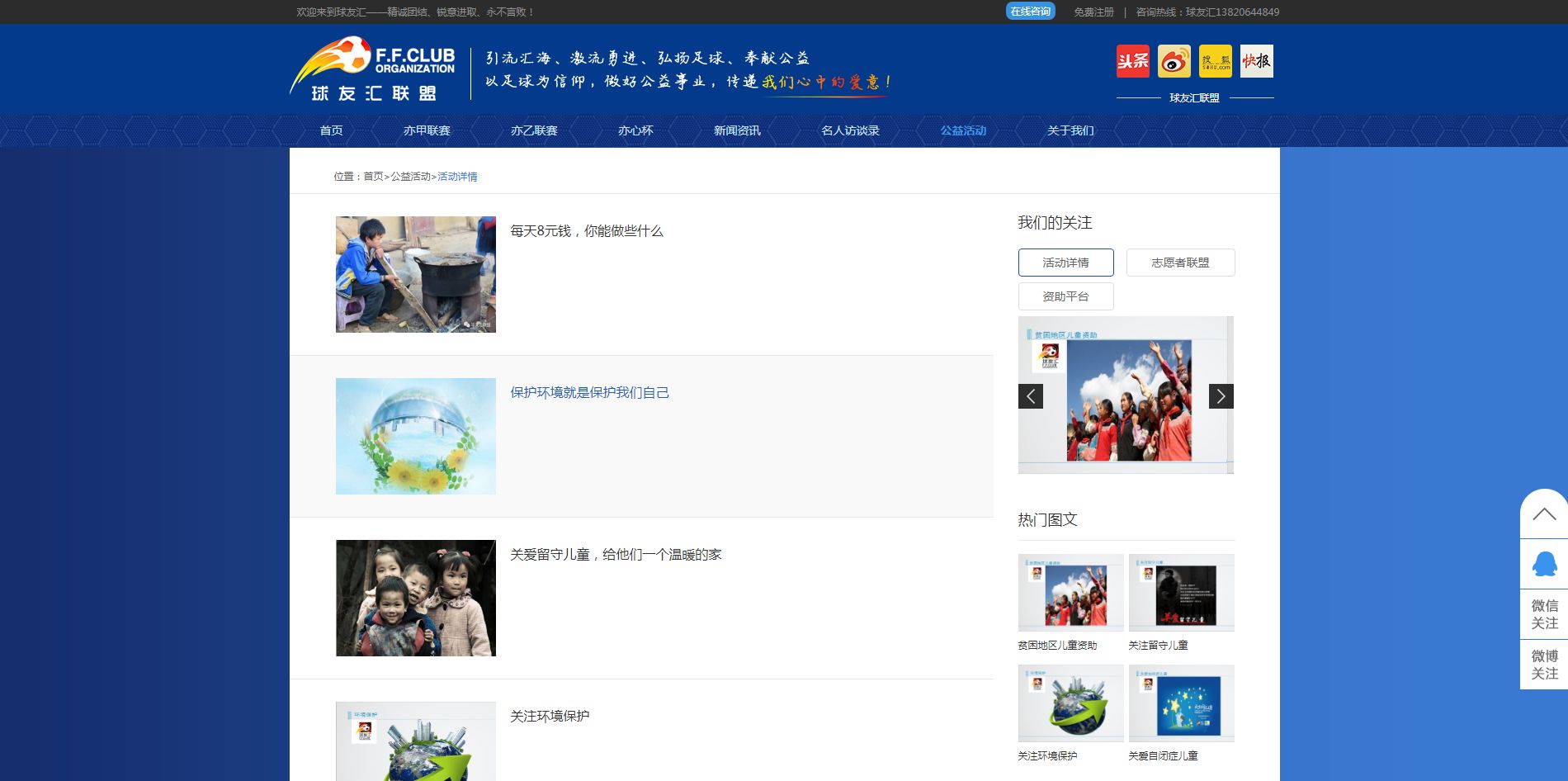The width and height of the screenshot is (1568, 781).
Task: Click 首页 in the breadcrumb path
Action: pyautogui.click(x=373, y=177)
